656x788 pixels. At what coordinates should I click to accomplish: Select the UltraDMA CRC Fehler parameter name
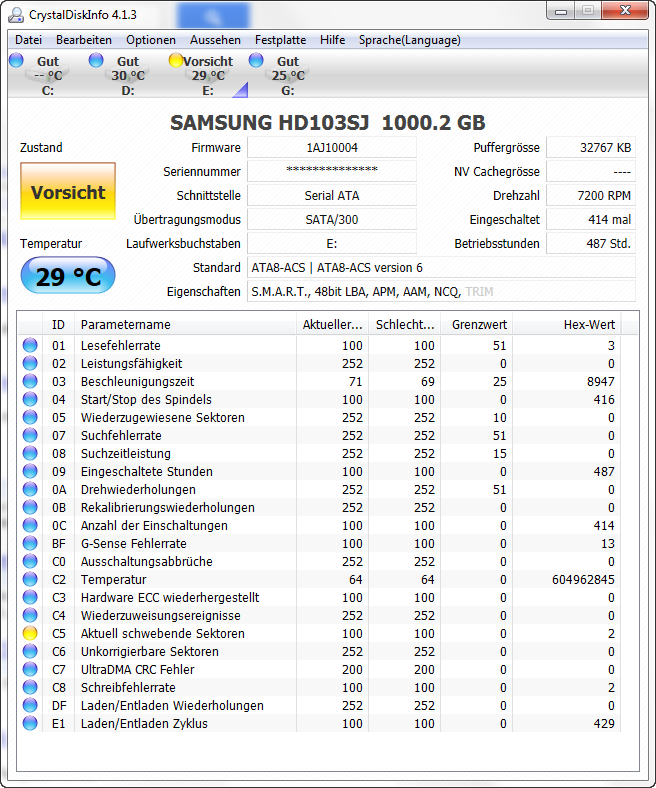(137, 670)
